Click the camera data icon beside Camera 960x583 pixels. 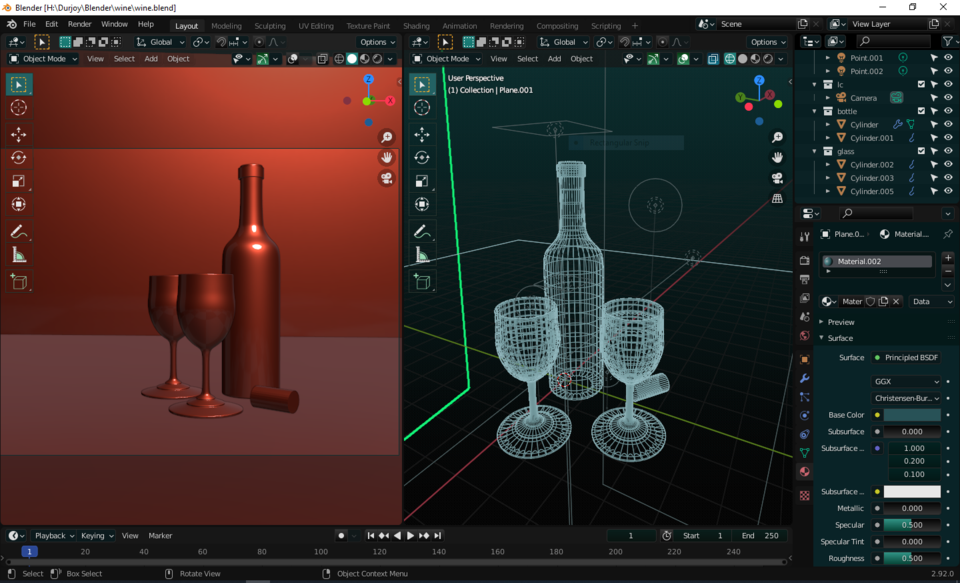[x=897, y=97]
